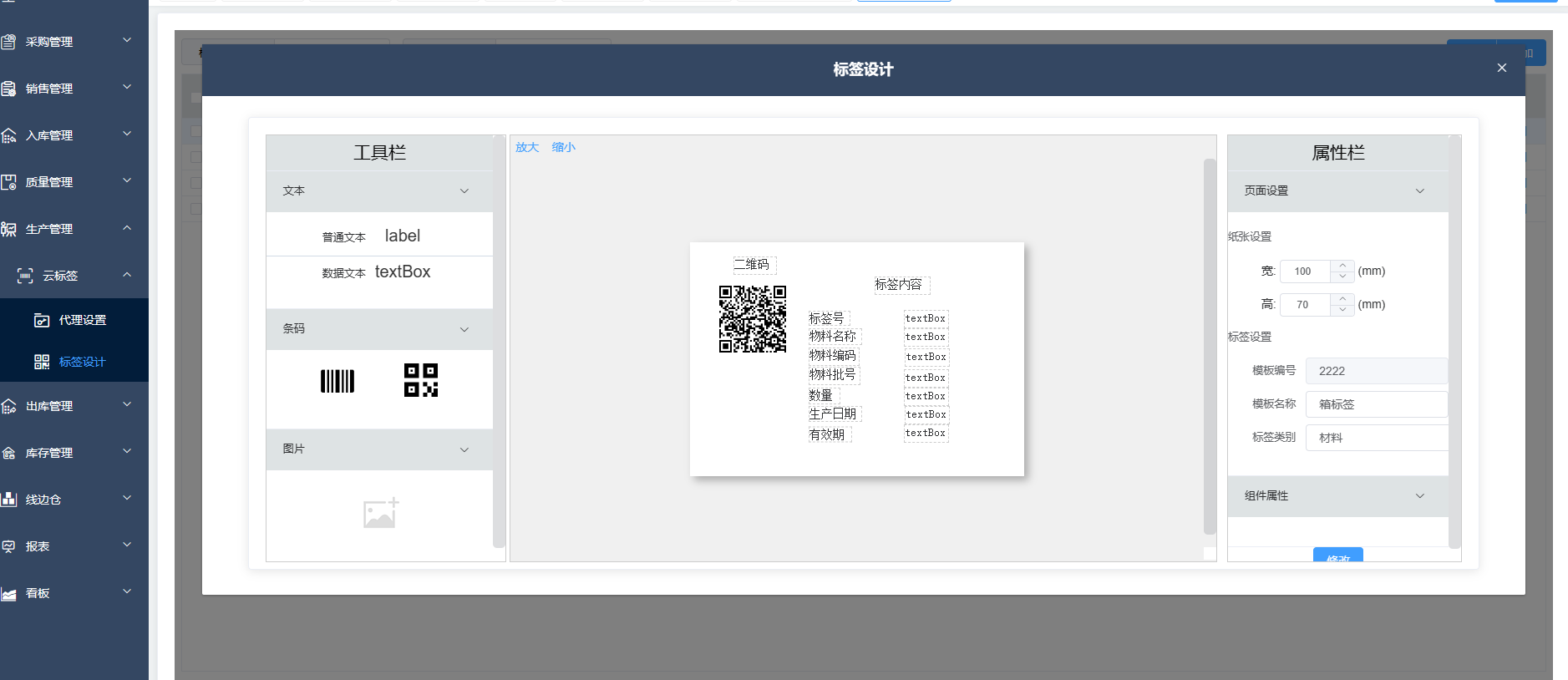Click the 销售管理 sidebar icon
Screen dimensions: 1568x680
(9, 89)
